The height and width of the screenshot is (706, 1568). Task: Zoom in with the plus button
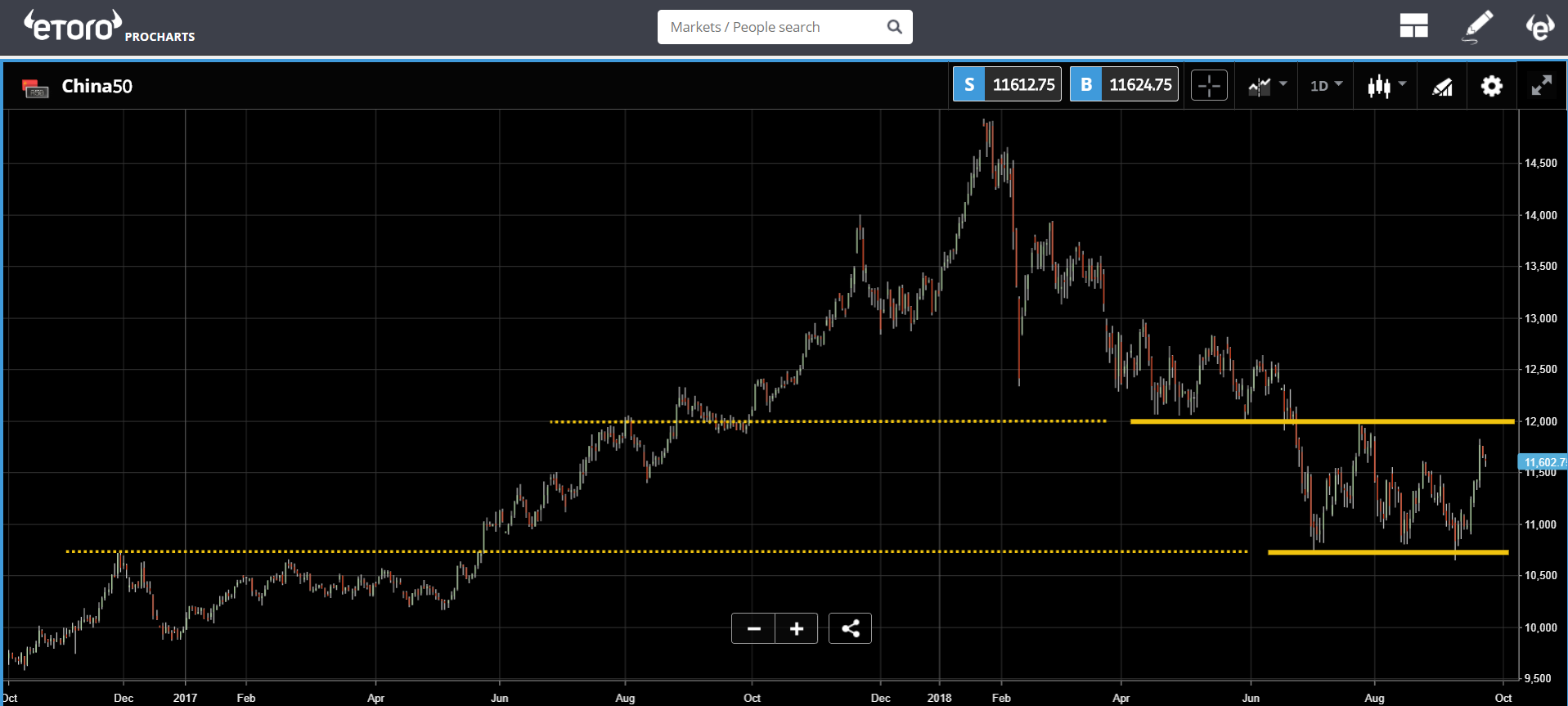[x=797, y=628]
